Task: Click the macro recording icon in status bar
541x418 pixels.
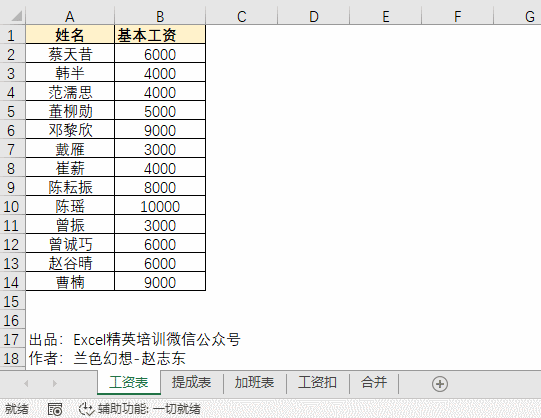Action: click(55, 409)
